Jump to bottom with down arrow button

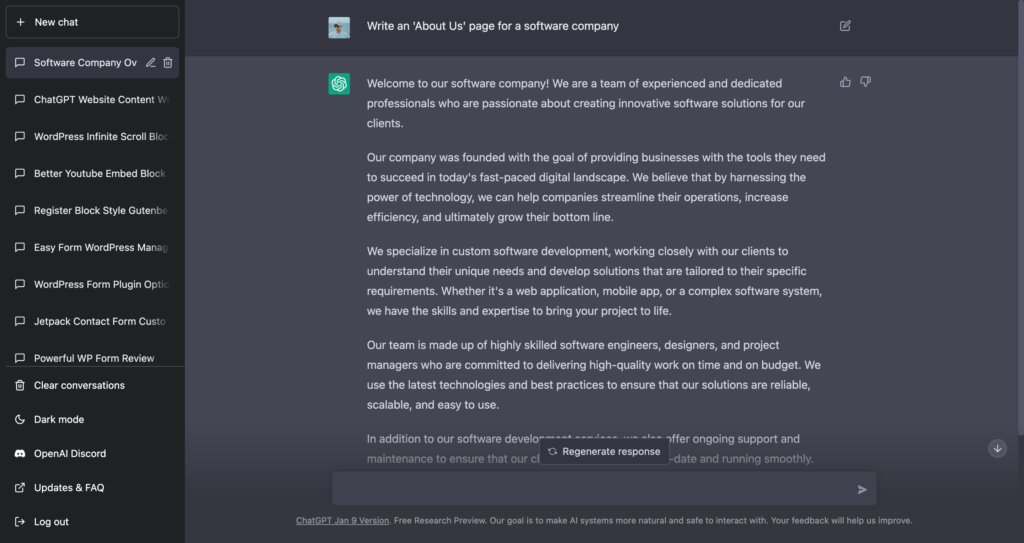click(x=997, y=448)
